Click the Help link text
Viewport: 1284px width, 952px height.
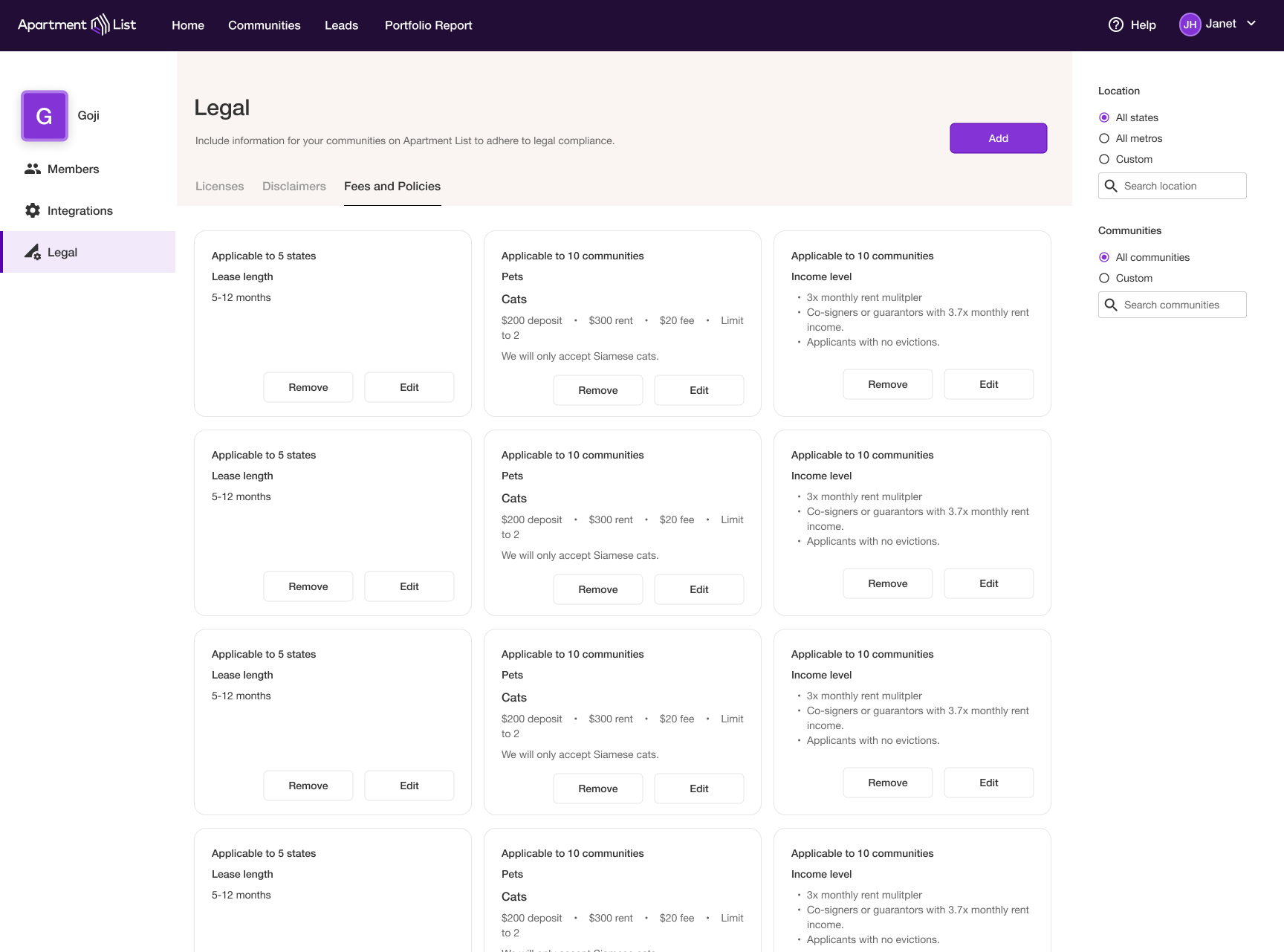point(1144,25)
